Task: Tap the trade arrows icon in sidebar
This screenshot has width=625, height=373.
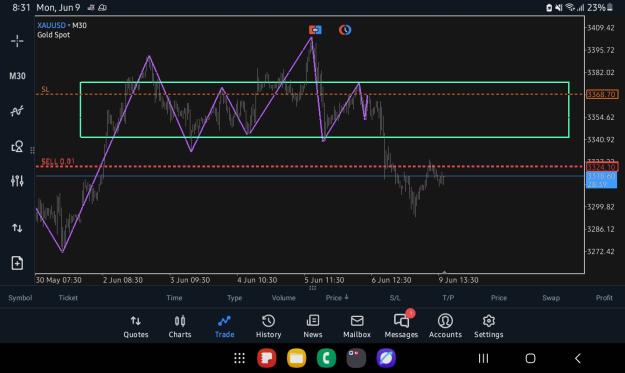Action: click(x=17, y=228)
